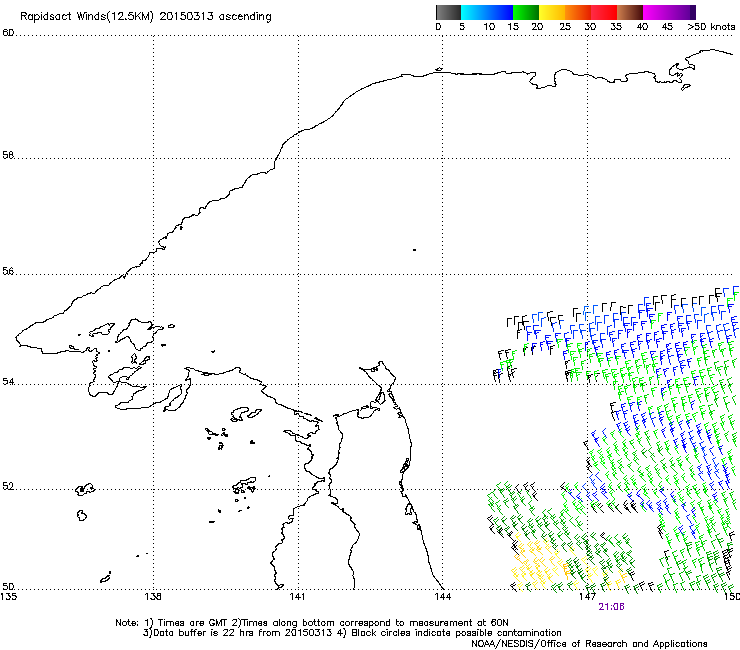Click the legend tick label 40
The height and width of the screenshot is (650, 740).
(x=642, y=27)
